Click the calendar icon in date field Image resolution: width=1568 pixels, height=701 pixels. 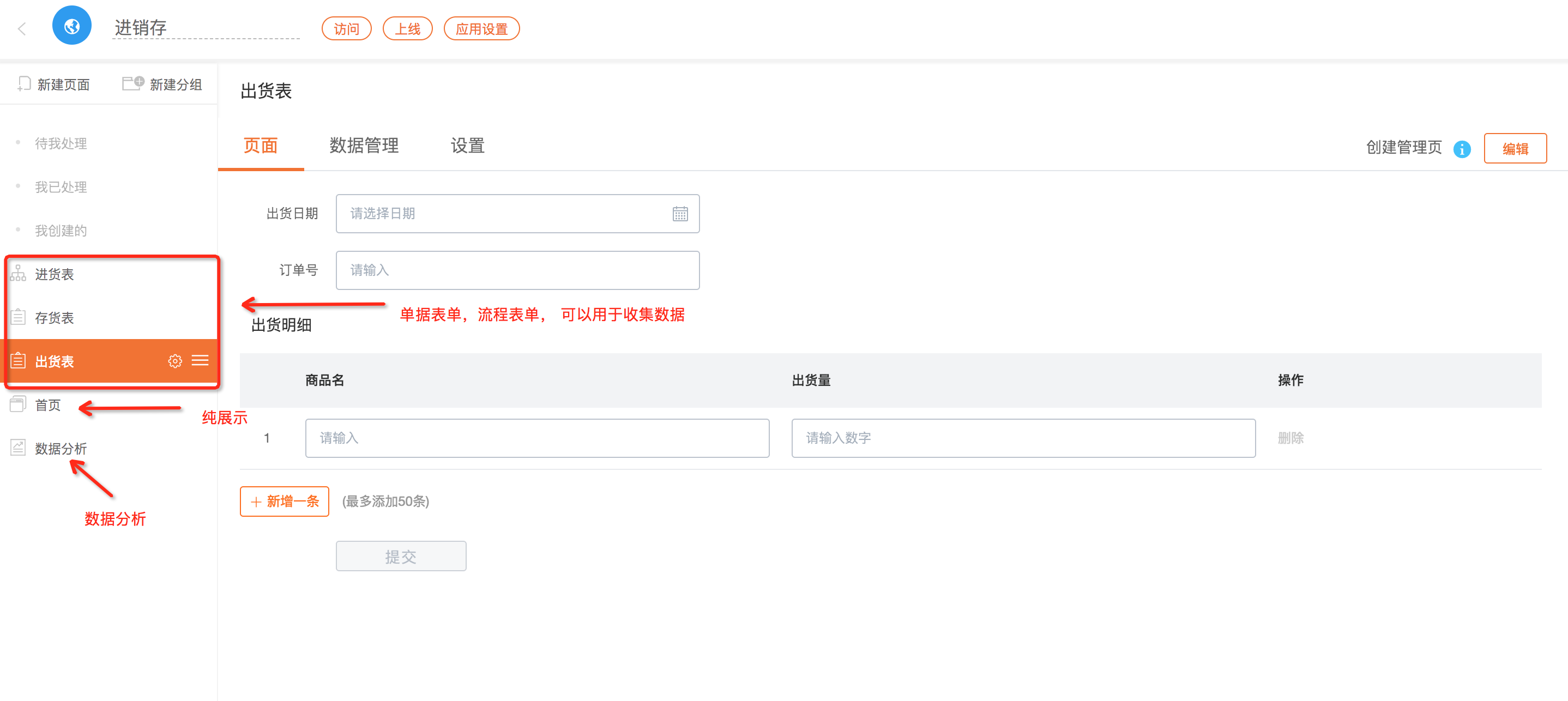click(680, 214)
